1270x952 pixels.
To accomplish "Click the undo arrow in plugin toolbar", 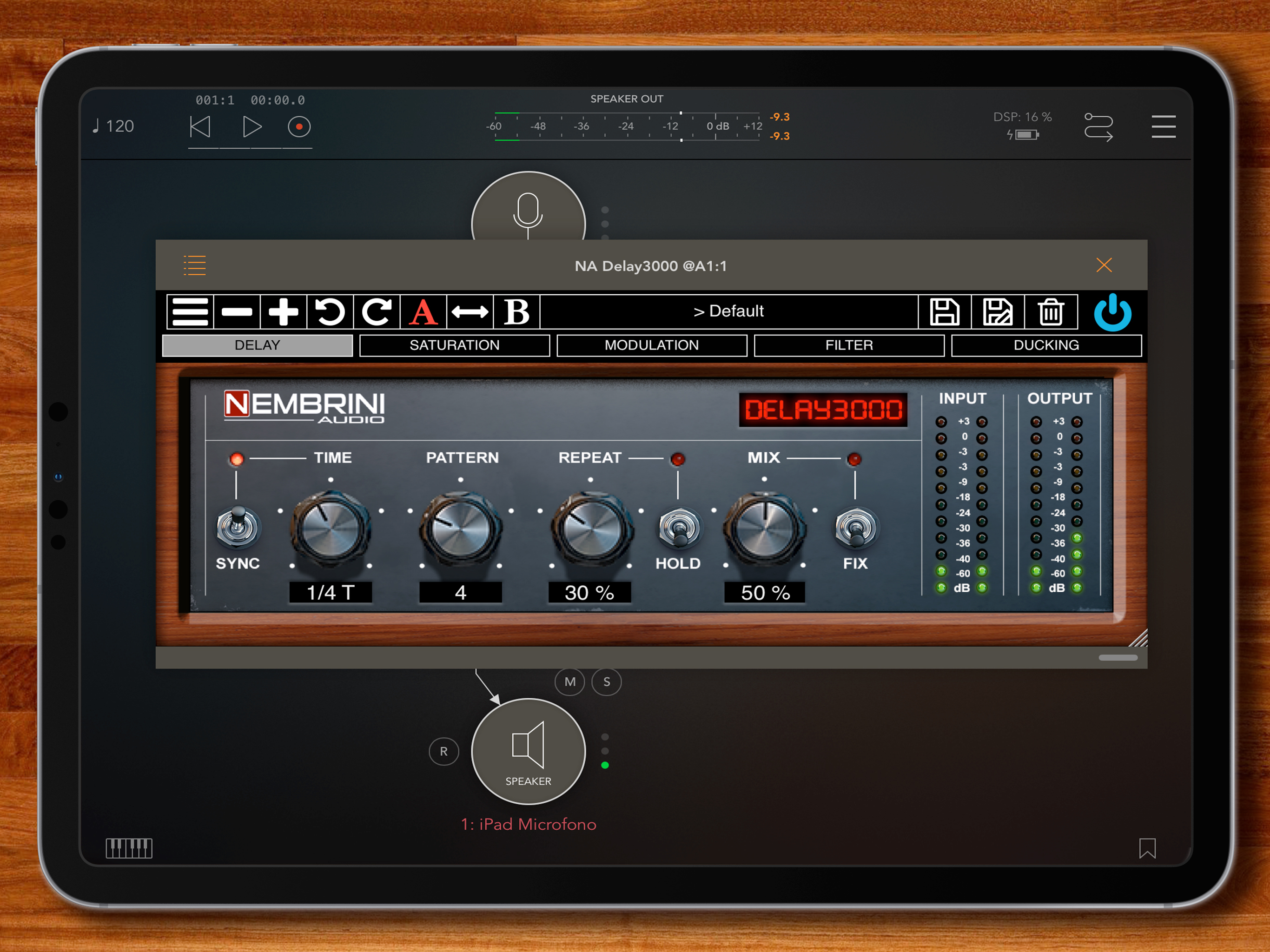I will tap(330, 312).
